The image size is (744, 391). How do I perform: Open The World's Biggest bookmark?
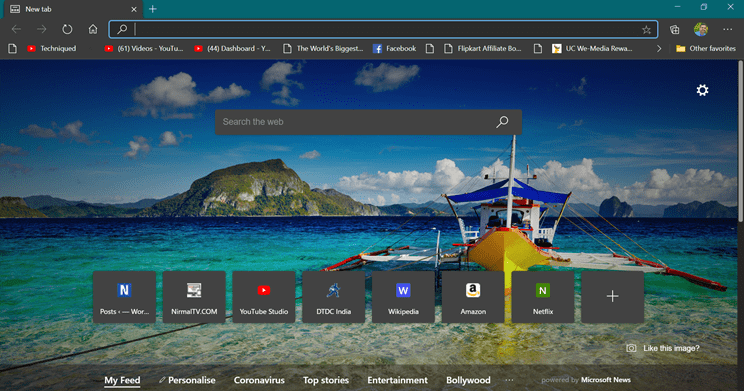(323, 48)
